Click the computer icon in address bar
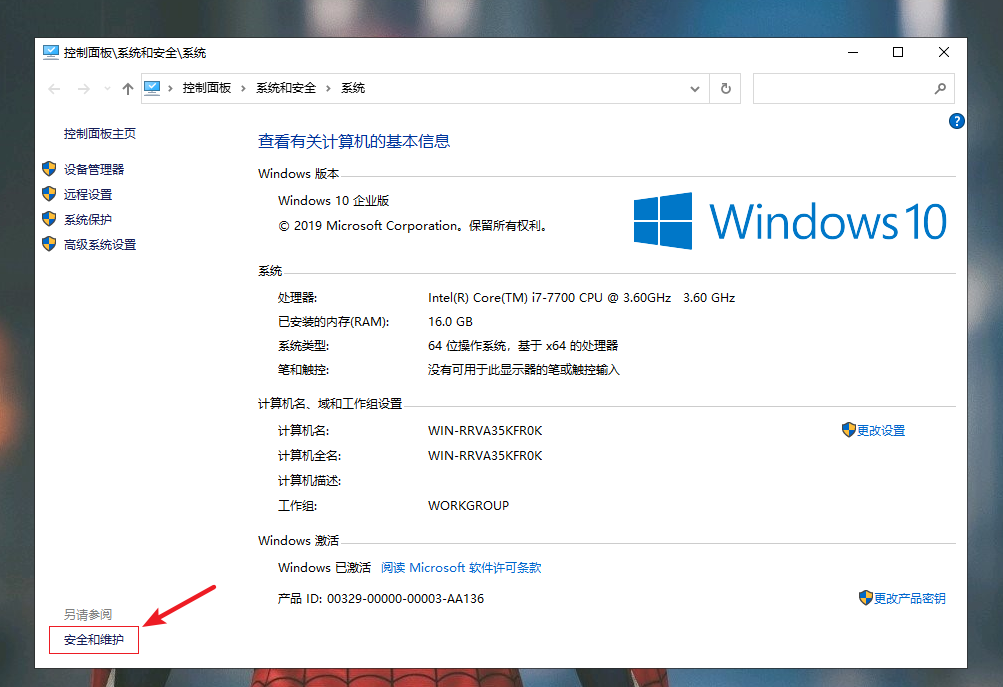 tap(153, 88)
